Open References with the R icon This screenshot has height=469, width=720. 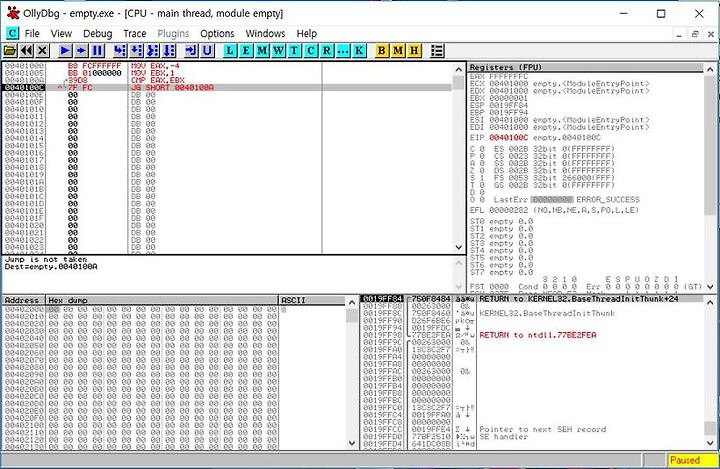pos(326,51)
